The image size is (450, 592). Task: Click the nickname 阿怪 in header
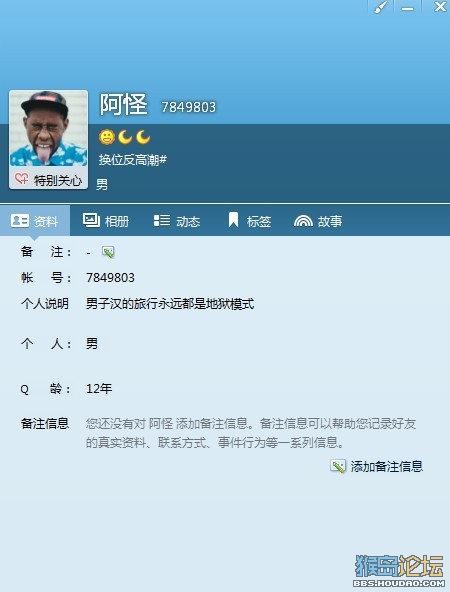[123, 105]
